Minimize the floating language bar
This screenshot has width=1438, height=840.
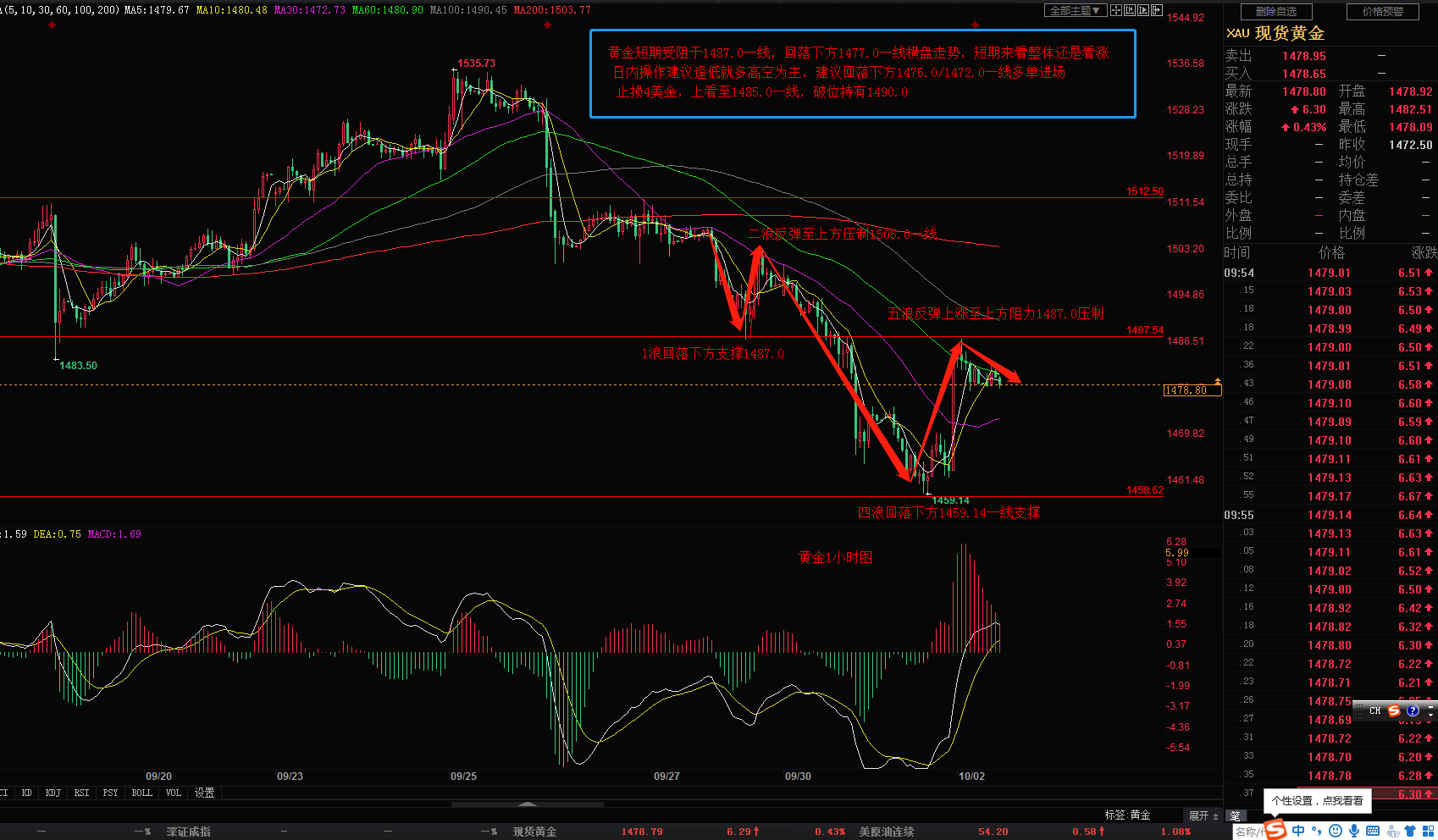tap(1430, 707)
